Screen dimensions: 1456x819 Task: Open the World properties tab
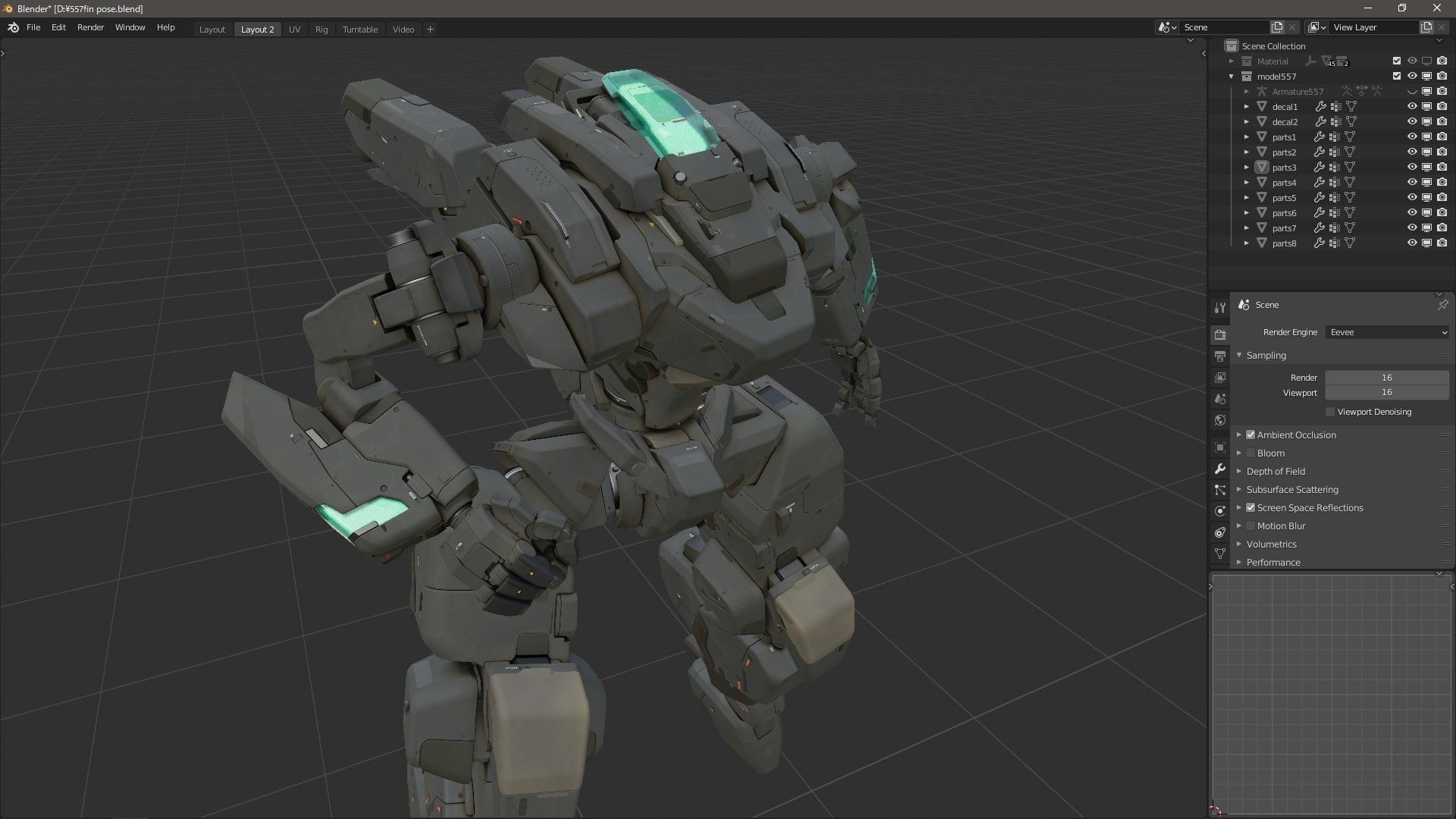(1219, 420)
